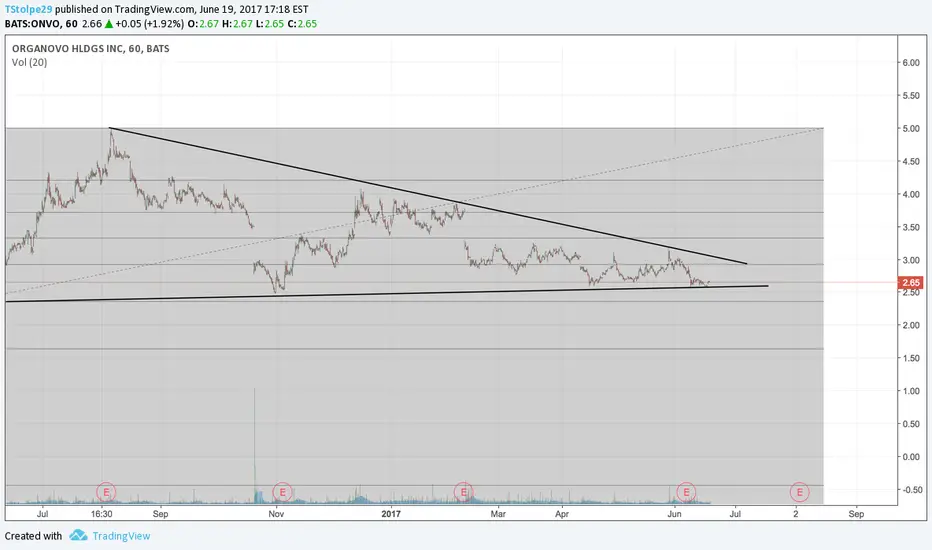Click the Mar time axis label

coord(498,514)
